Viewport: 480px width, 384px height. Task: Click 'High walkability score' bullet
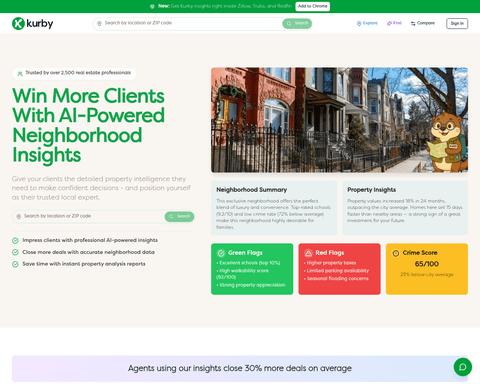pyautogui.click(x=243, y=274)
